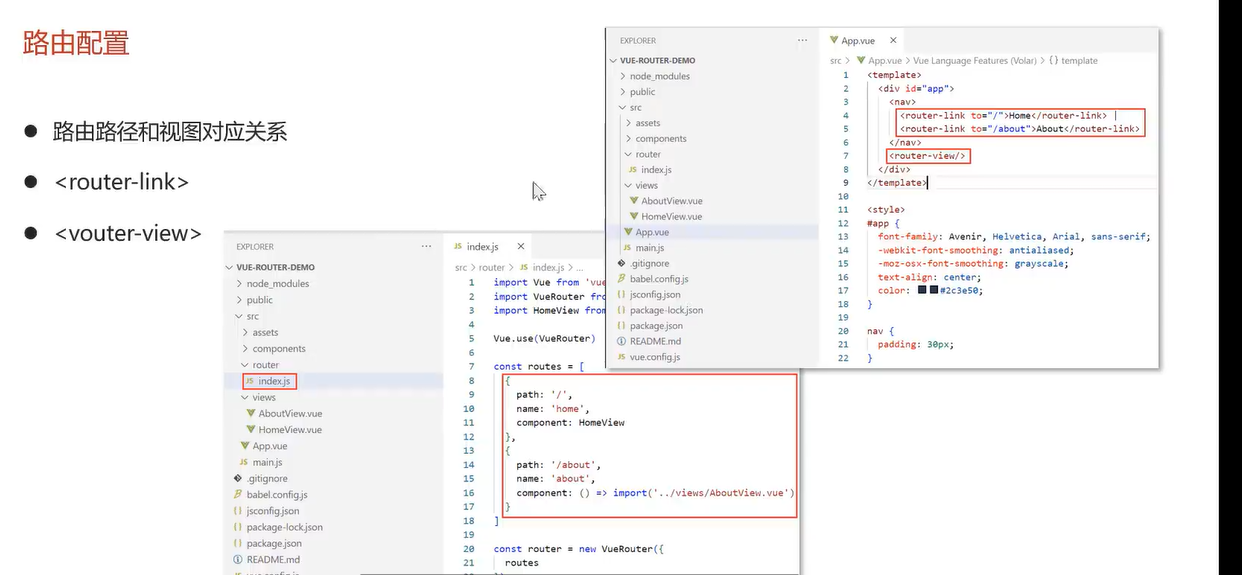Image resolution: width=1242 pixels, height=575 pixels.
Task: Click the '<router-view/>' code line
Action: tap(929, 156)
